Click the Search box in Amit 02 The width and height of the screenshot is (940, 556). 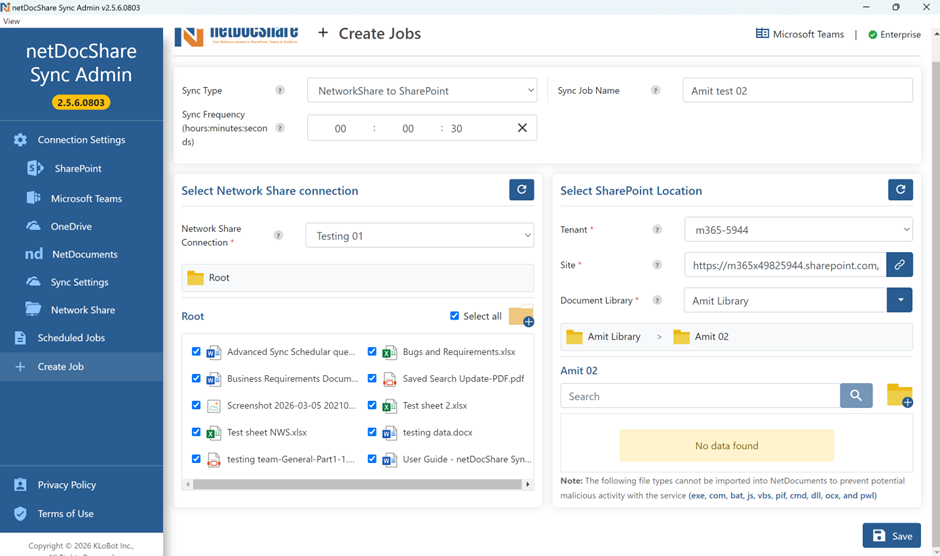tap(700, 396)
